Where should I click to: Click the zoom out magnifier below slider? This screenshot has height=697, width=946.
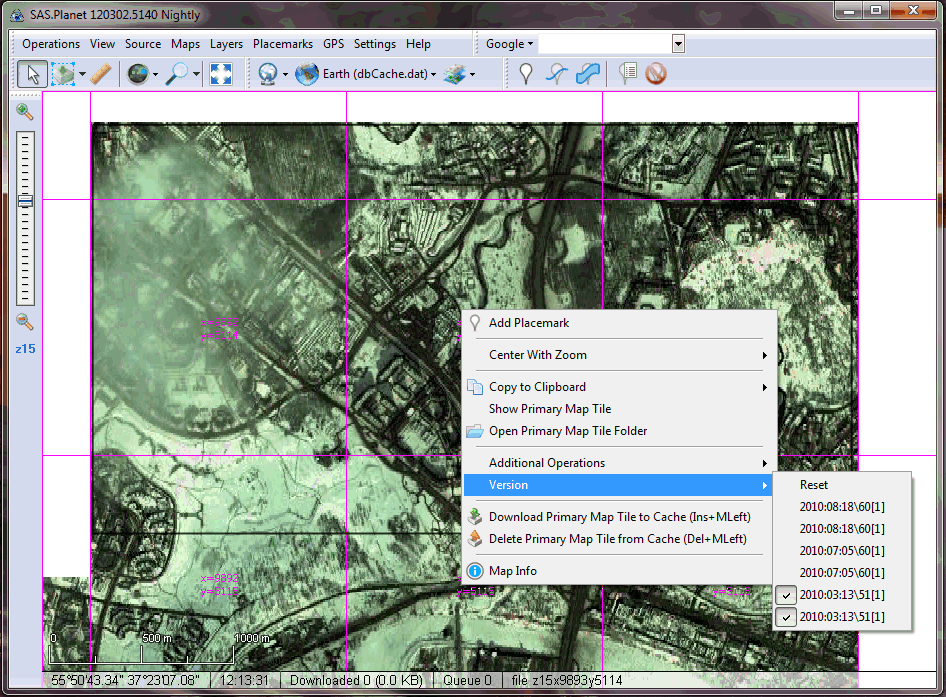(x=25, y=322)
